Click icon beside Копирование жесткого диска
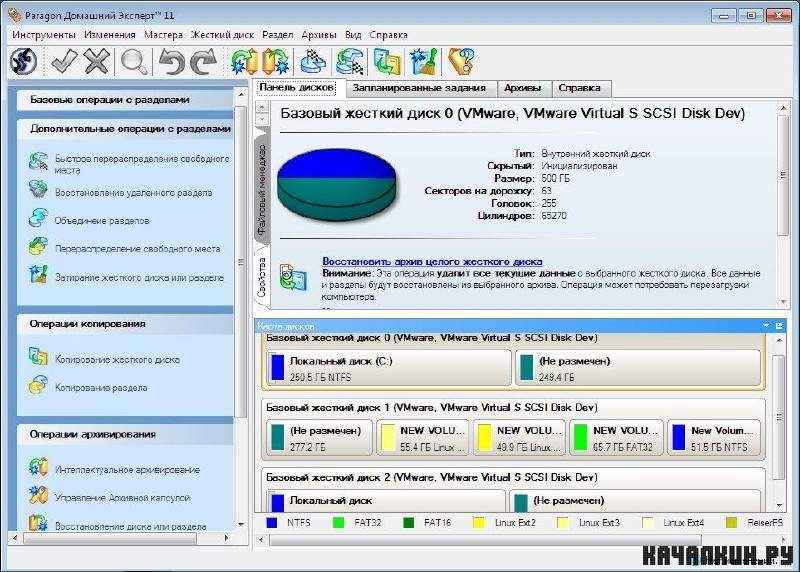Image resolution: width=800 pixels, height=572 pixels. [x=38, y=357]
